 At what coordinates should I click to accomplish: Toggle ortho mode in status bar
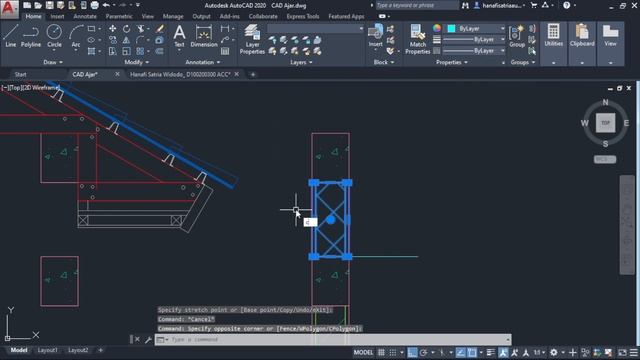(412, 352)
